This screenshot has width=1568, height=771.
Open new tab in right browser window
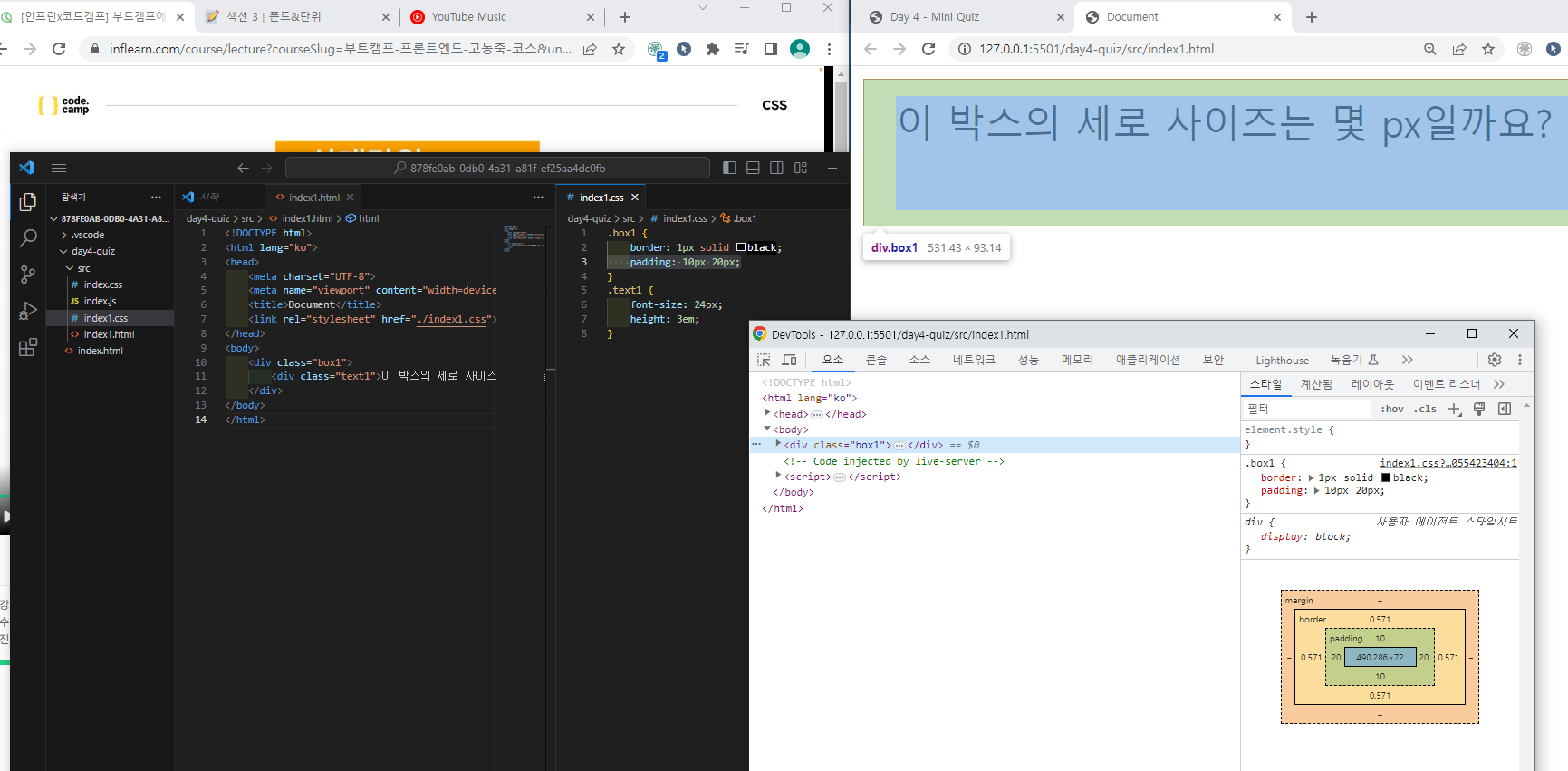point(1311,16)
